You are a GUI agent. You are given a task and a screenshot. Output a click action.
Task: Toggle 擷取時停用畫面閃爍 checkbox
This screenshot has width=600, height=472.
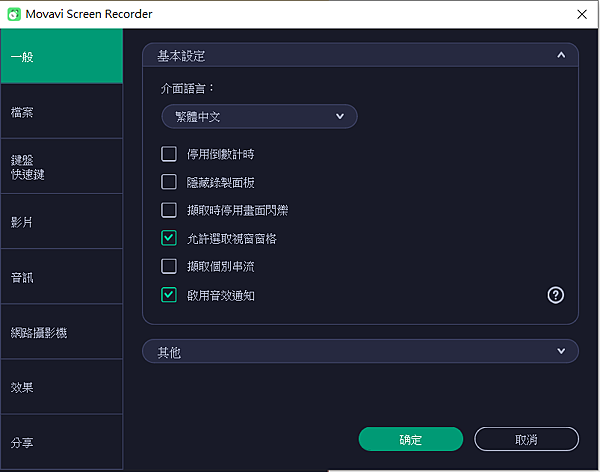point(169,210)
